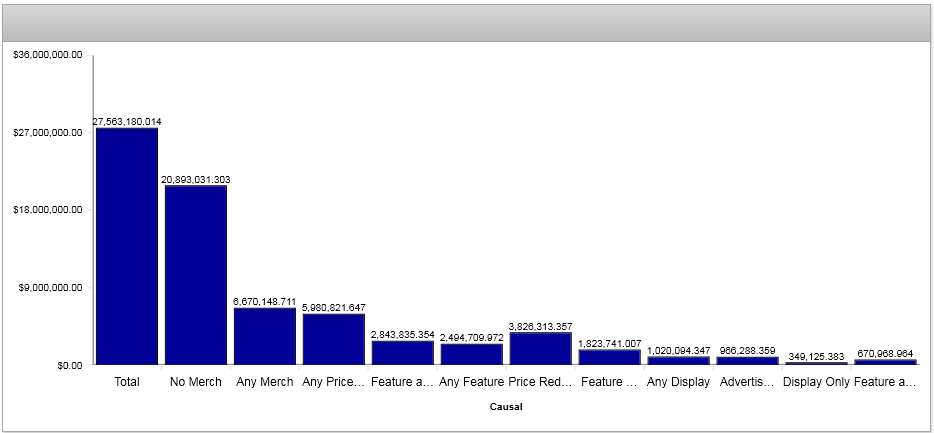The height and width of the screenshot is (433, 934).
Task: Click the 670,968.964 data label
Action: (885, 353)
